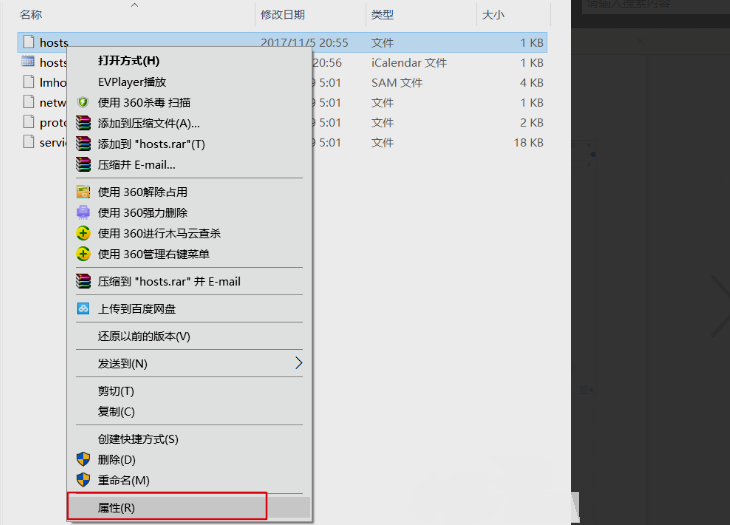Click the 360 antivirus shield icon

pos(83,102)
